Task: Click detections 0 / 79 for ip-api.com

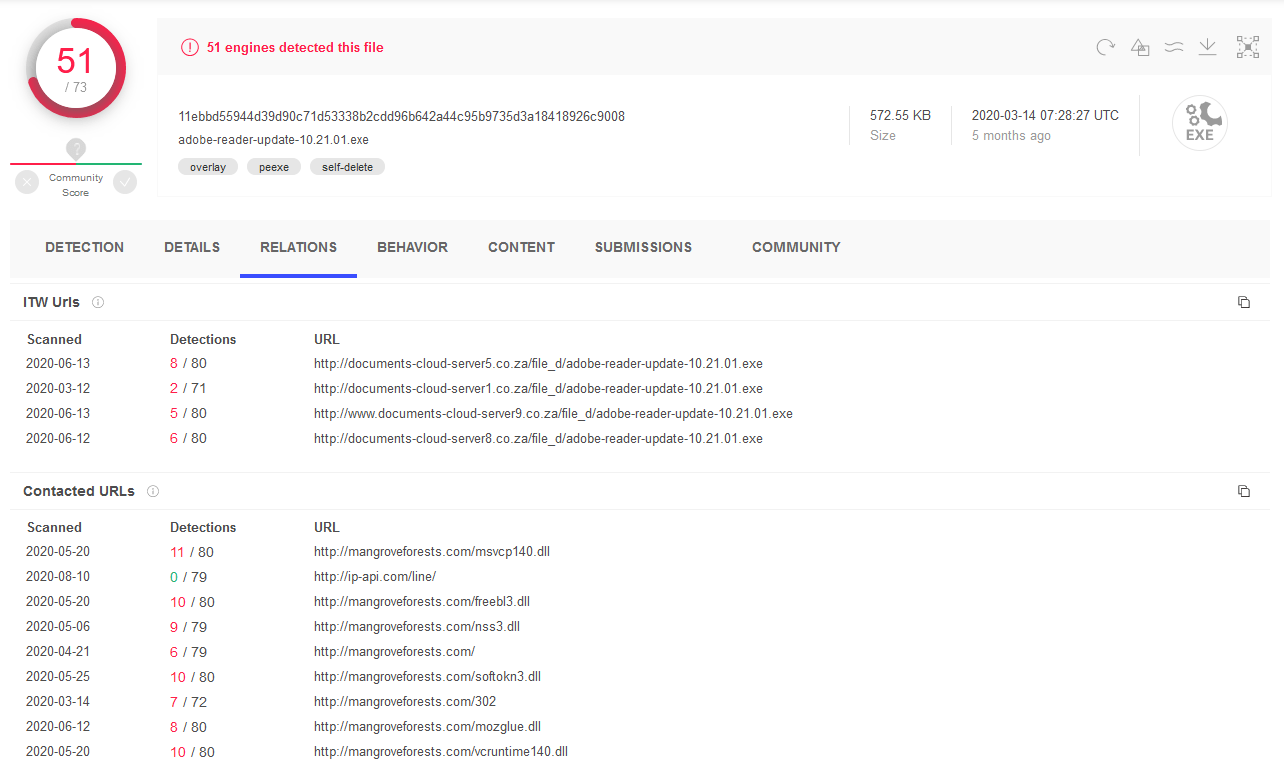Action: [188, 576]
